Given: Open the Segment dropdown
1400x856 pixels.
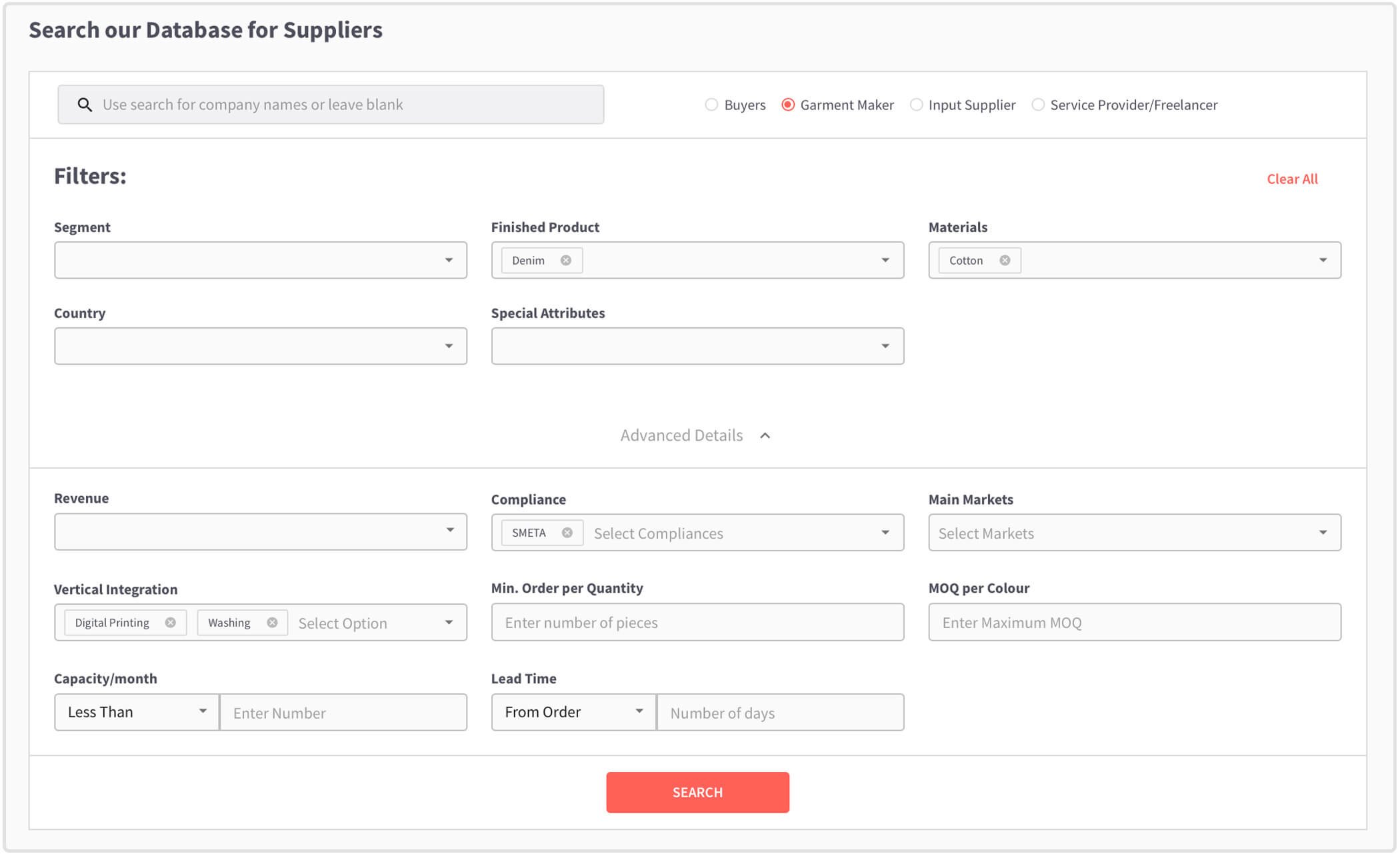Looking at the screenshot, I should coord(261,260).
